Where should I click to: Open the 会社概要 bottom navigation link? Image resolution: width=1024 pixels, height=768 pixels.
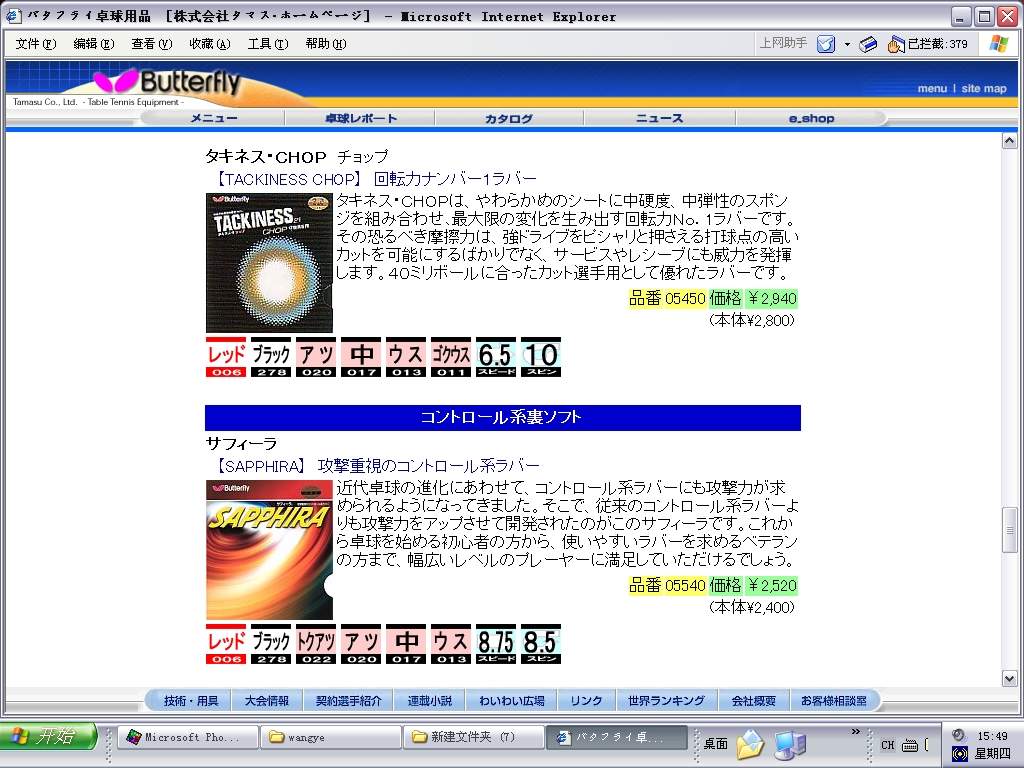pos(754,701)
